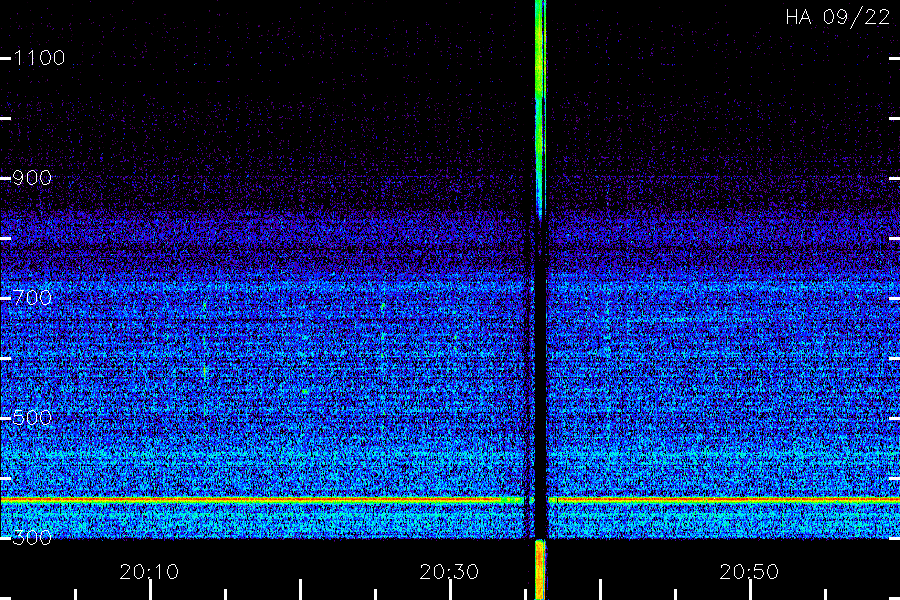Click the 20:30 time axis label
The width and height of the screenshot is (900, 600).
[449, 572]
